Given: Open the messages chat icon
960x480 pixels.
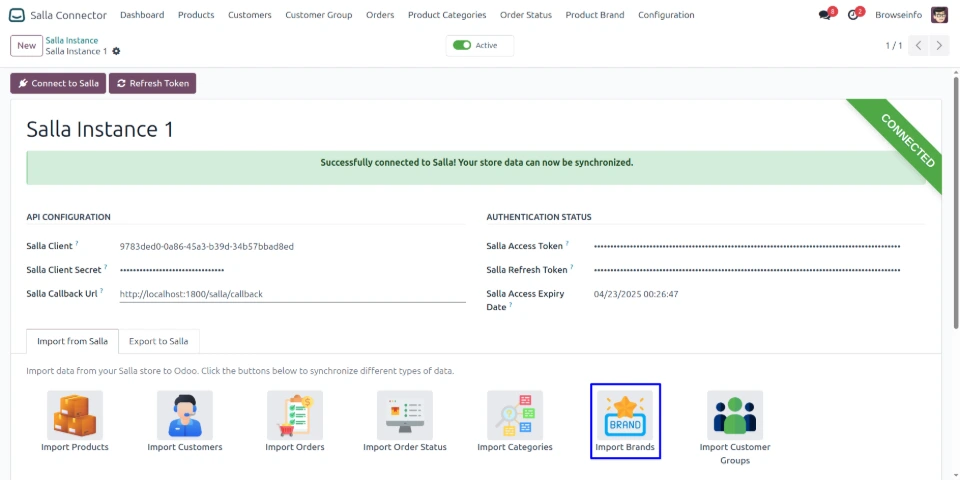Looking at the screenshot, I should [825, 15].
